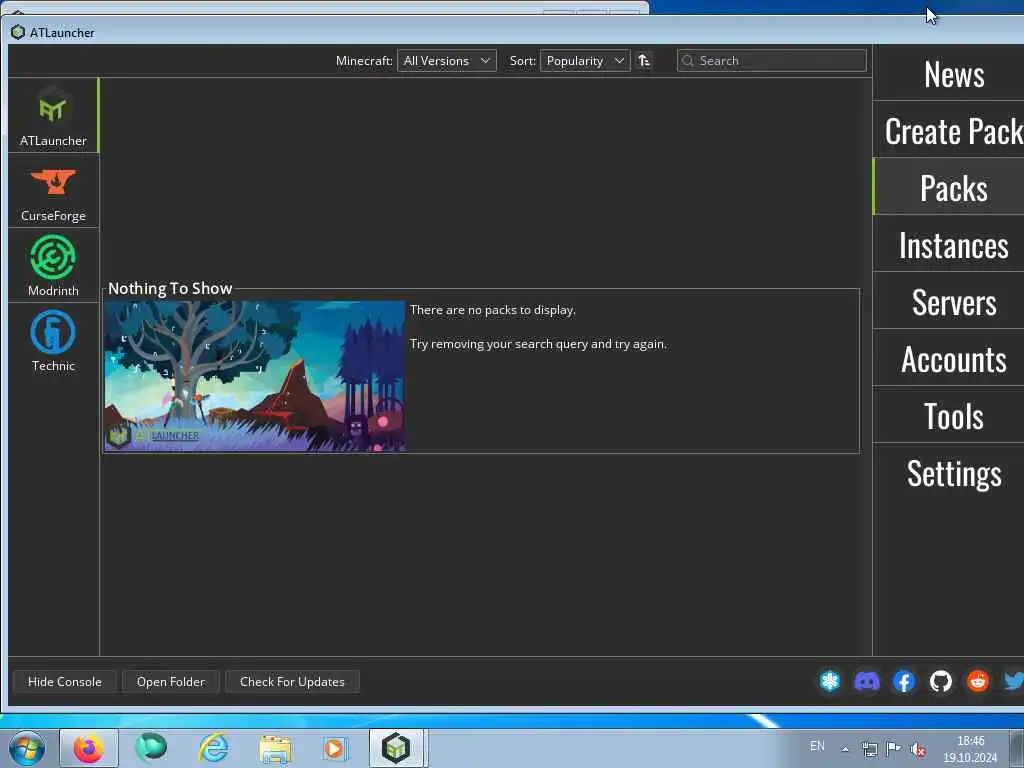Click the 'There are no packs to display.' text
The height and width of the screenshot is (768, 1024).
click(492, 310)
